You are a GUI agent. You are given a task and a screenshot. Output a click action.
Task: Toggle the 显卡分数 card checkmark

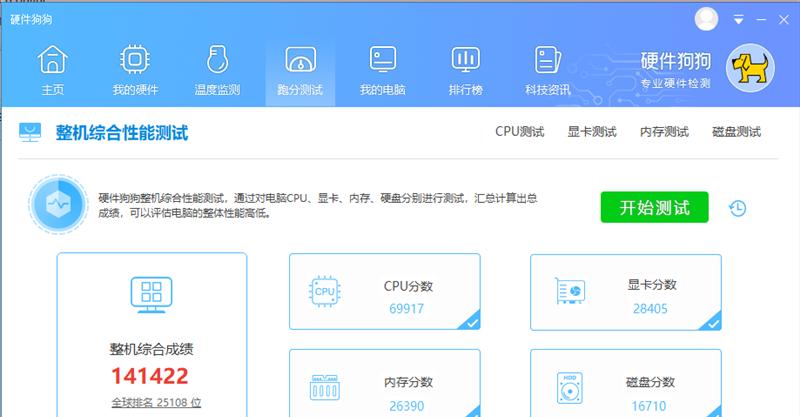point(713,323)
